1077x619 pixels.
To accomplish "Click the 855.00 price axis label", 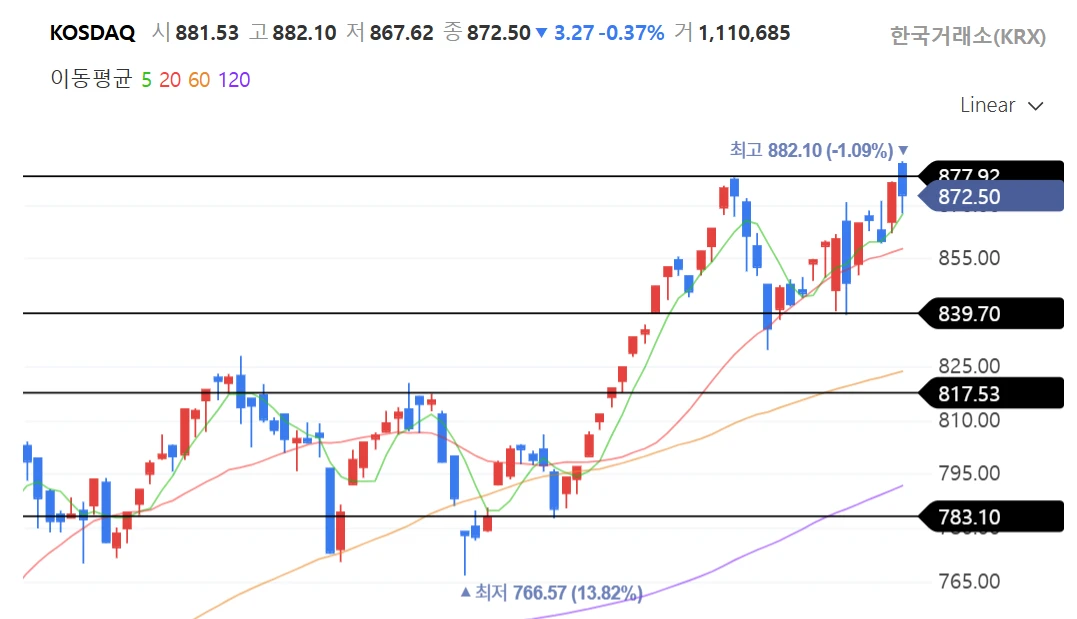I will 969,258.
